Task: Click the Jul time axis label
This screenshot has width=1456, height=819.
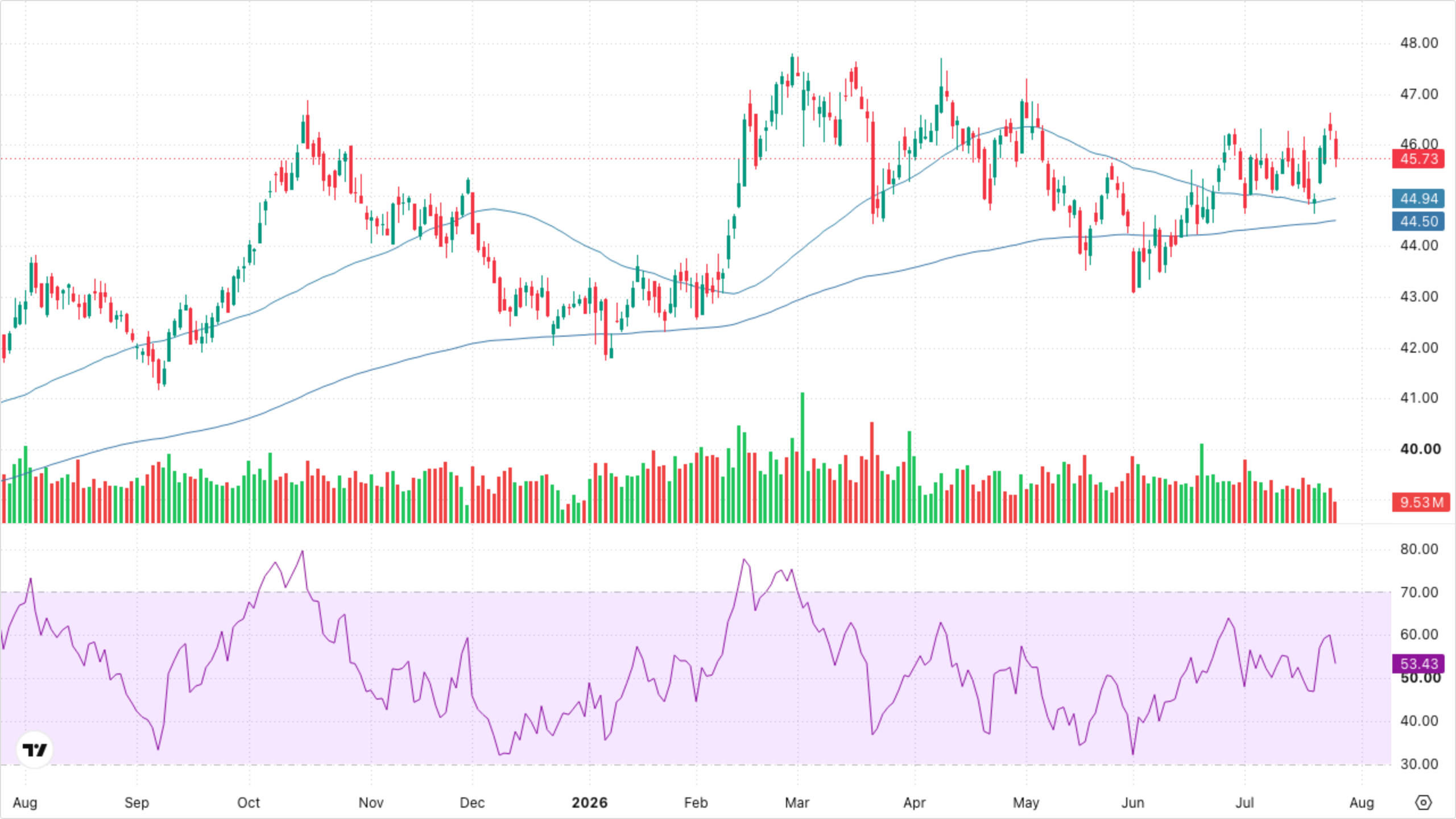Action: tap(1245, 803)
